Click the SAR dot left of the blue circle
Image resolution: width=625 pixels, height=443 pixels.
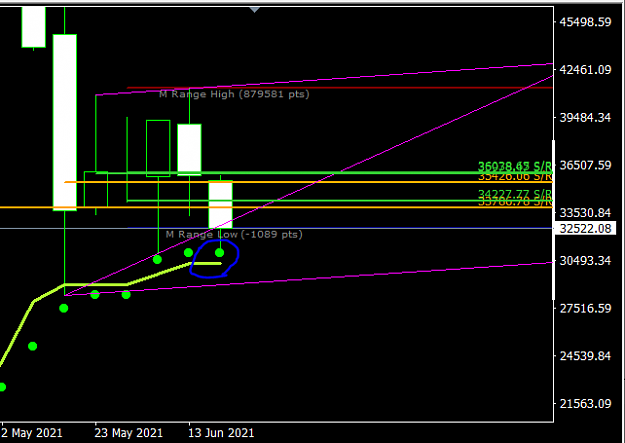(189, 252)
